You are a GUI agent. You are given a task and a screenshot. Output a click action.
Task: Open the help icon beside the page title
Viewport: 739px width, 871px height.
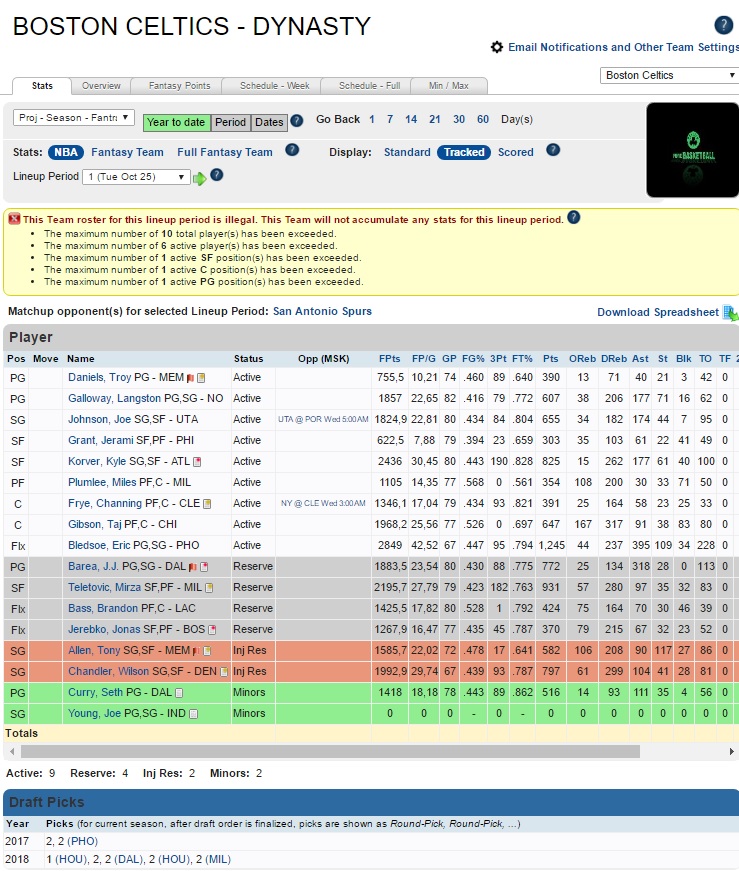723,25
